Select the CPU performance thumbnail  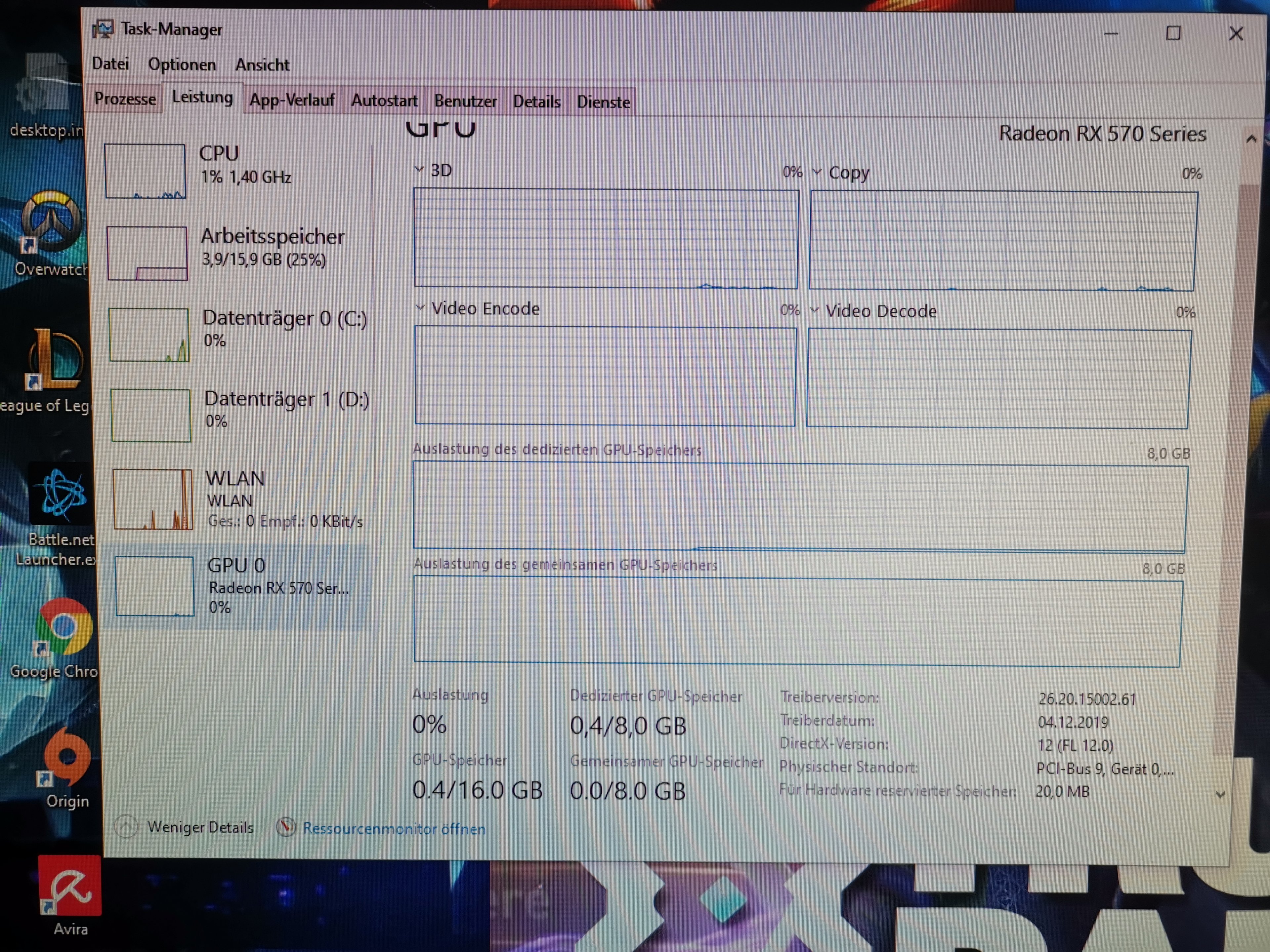pyautogui.click(x=145, y=171)
